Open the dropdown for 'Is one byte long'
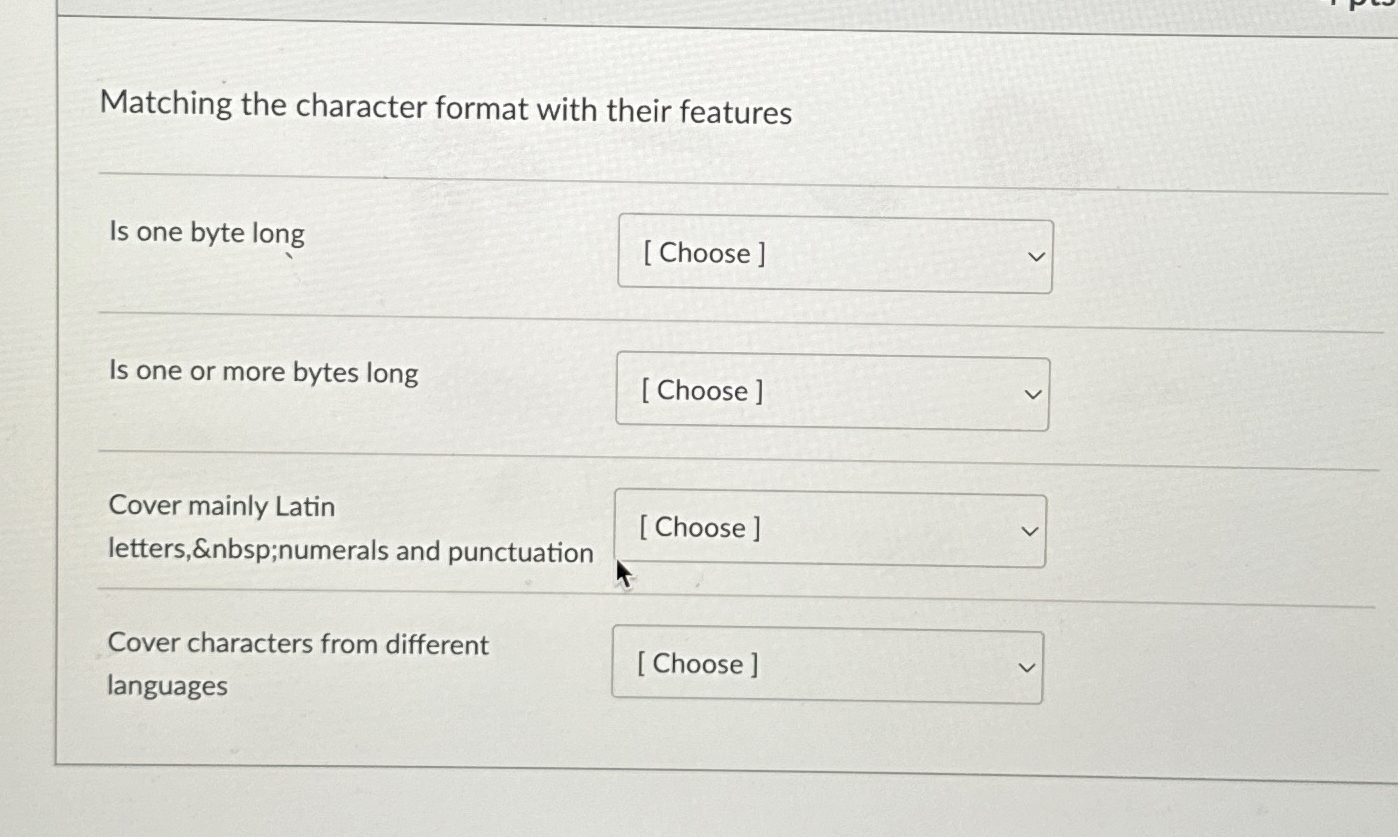Screen dimensions: 1398x837 point(834,255)
